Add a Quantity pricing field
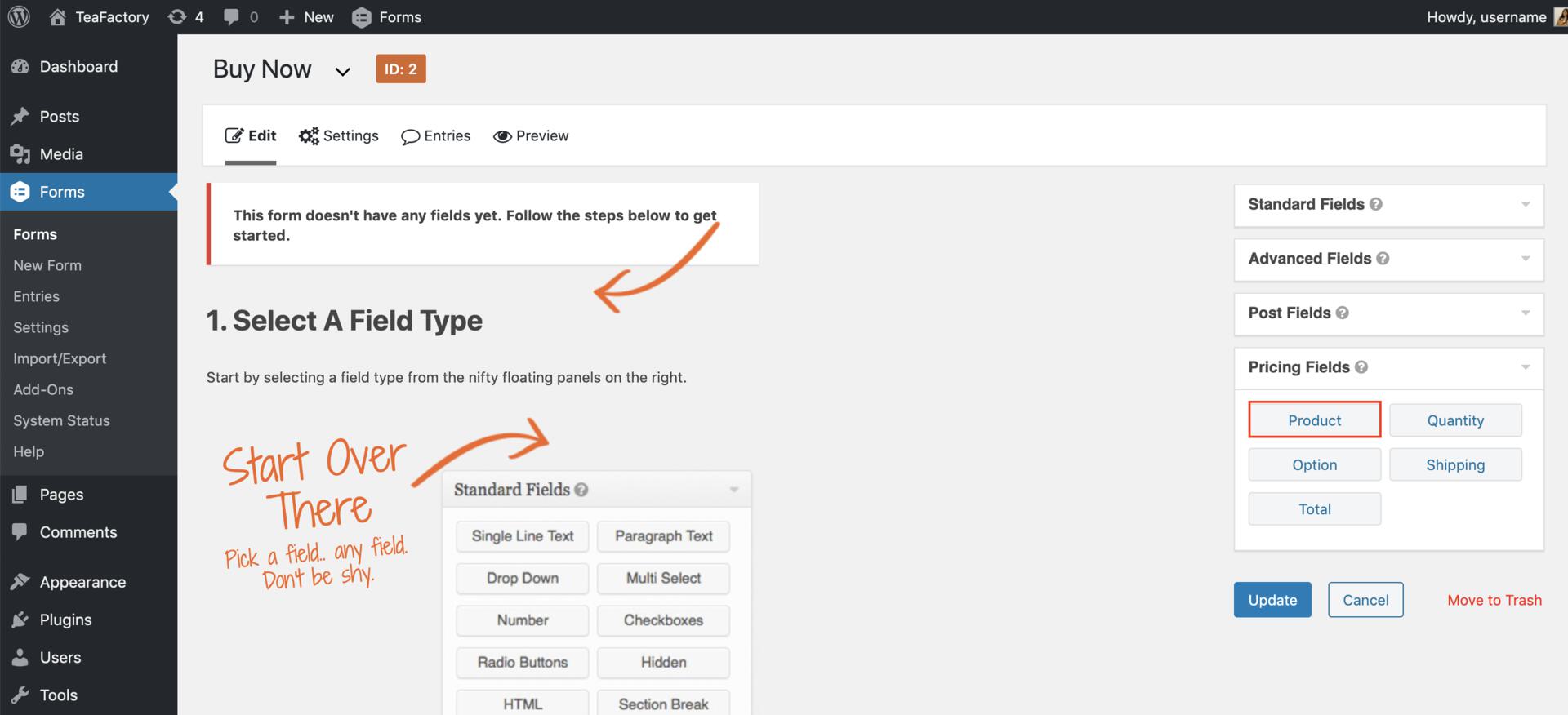Screen dimensions: 1568x715 pyautogui.click(x=1455, y=420)
